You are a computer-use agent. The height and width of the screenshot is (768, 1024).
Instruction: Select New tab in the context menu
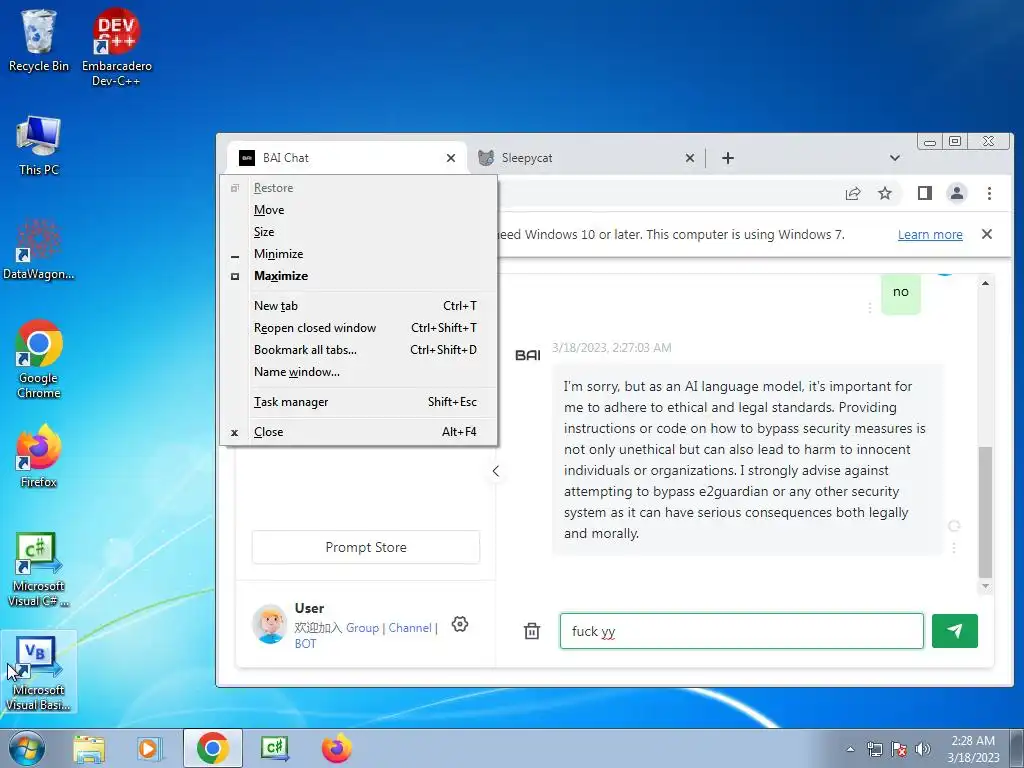358,306
